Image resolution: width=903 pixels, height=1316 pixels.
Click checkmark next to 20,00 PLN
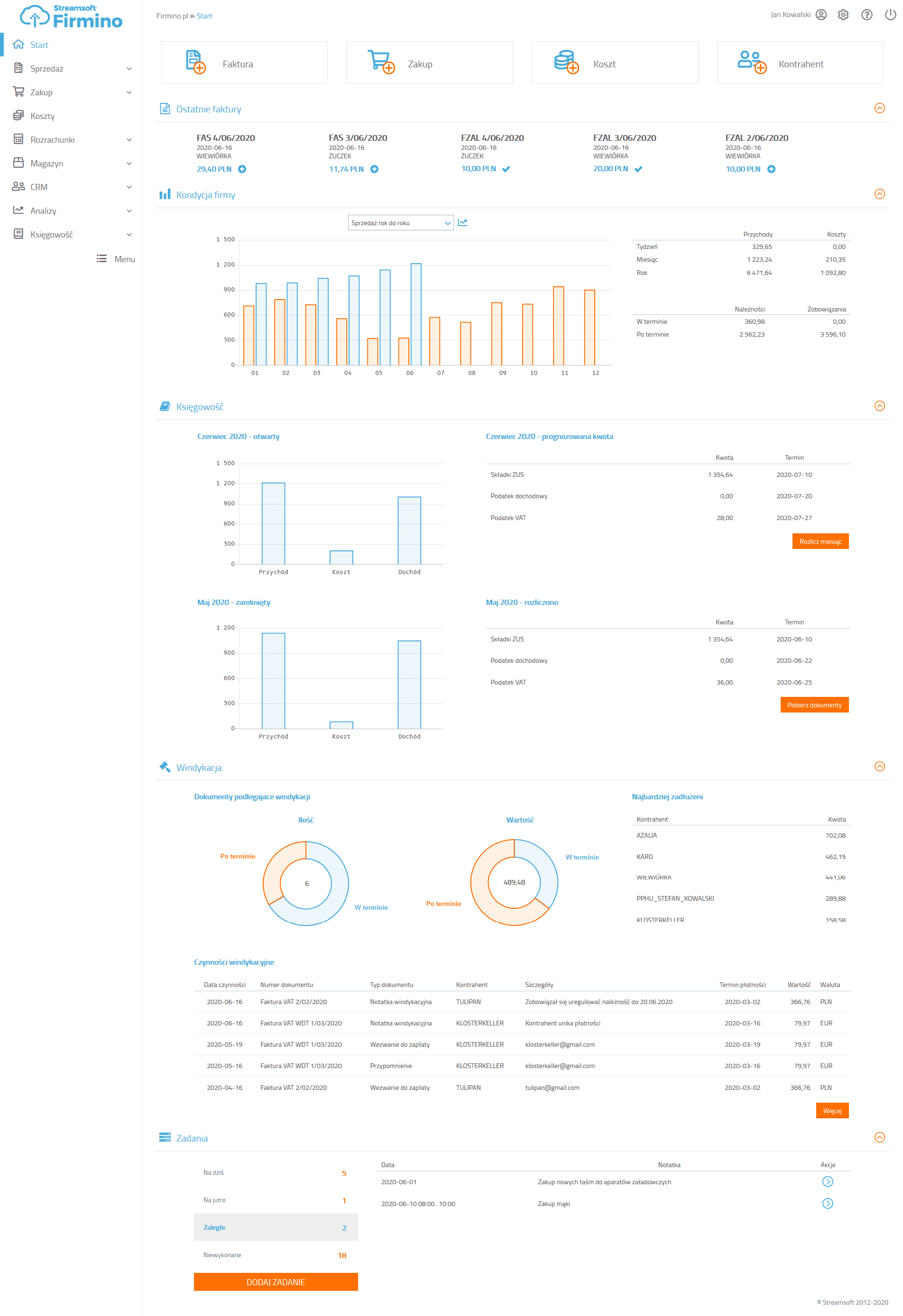tap(638, 169)
